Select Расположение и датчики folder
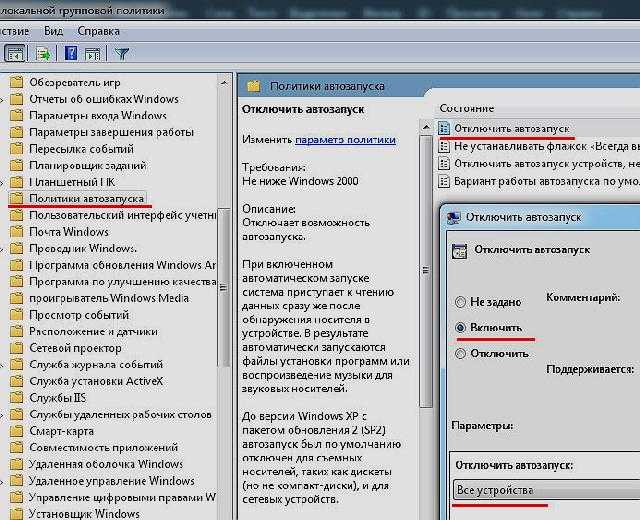 click(x=93, y=331)
